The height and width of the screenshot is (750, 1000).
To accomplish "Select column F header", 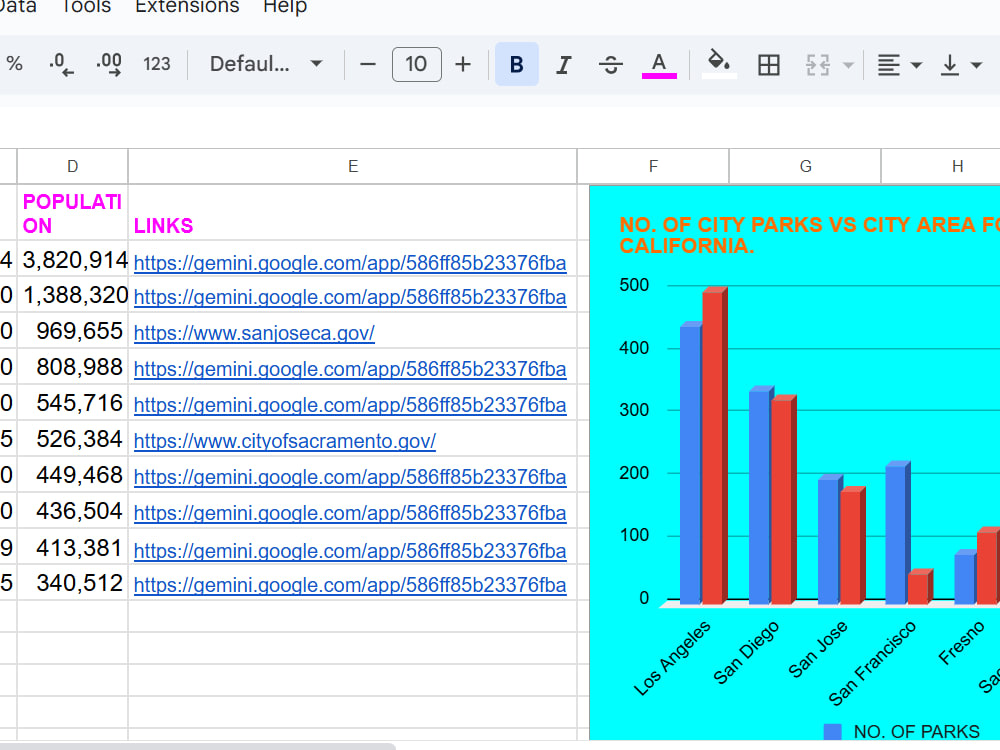I will [x=653, y=166].
